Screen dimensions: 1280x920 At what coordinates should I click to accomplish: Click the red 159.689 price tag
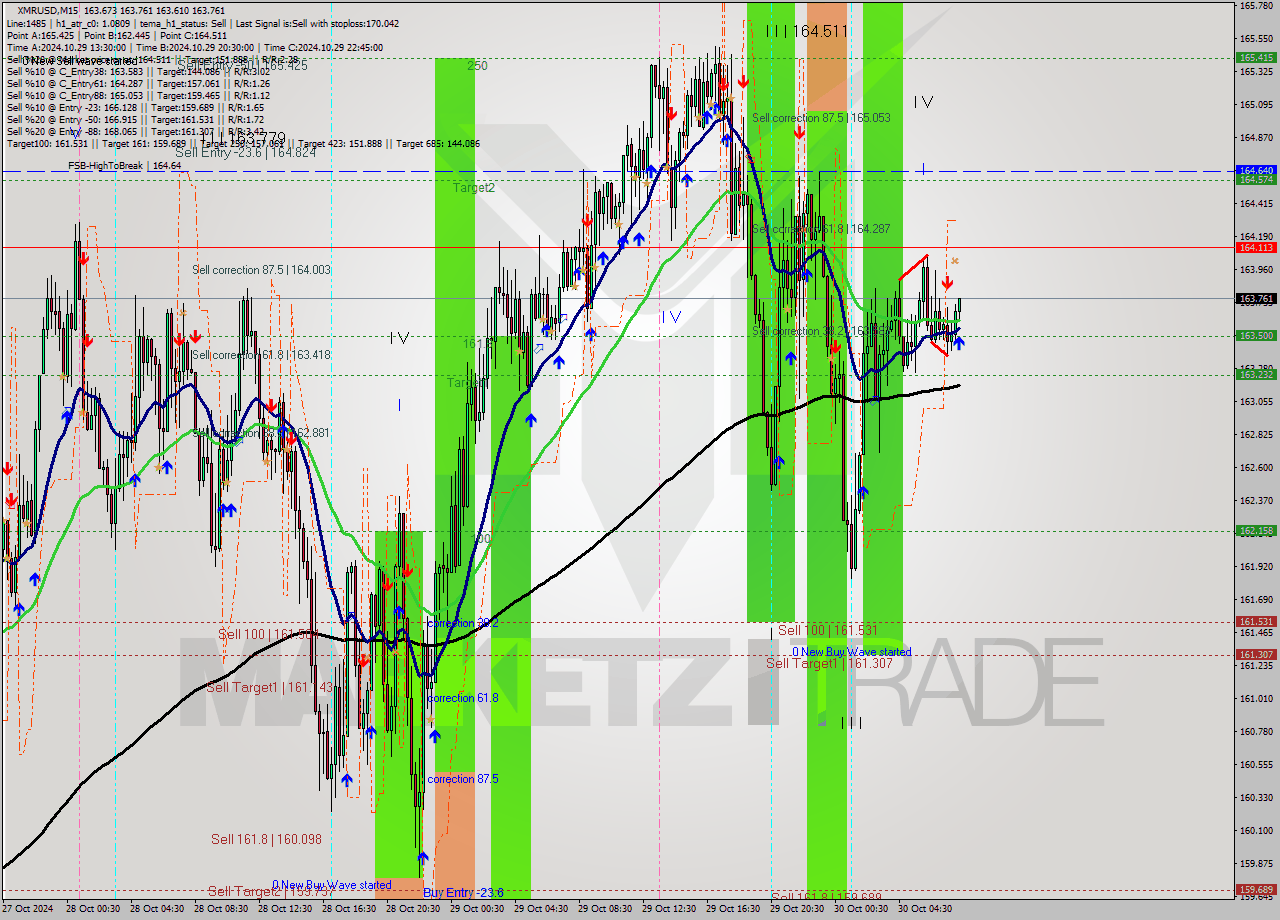coord(1256,888)
